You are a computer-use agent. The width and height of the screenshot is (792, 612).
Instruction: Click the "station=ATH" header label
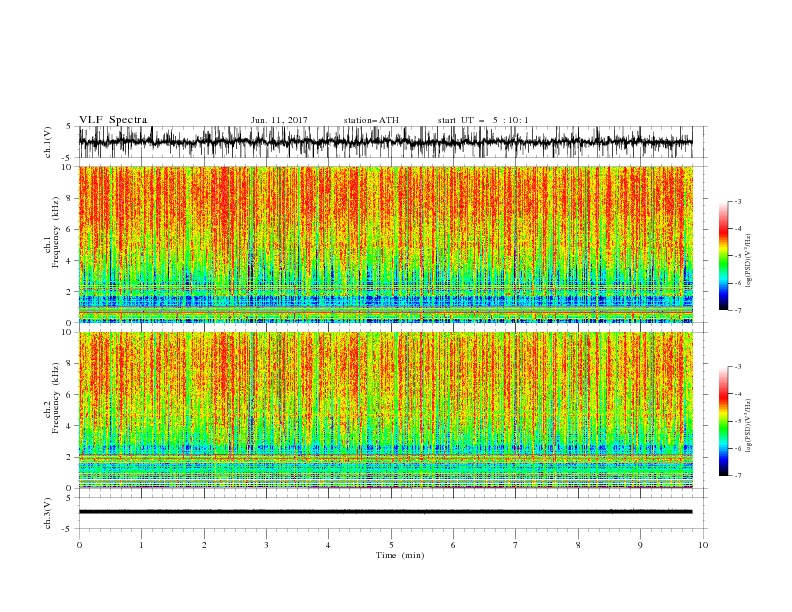371,120
